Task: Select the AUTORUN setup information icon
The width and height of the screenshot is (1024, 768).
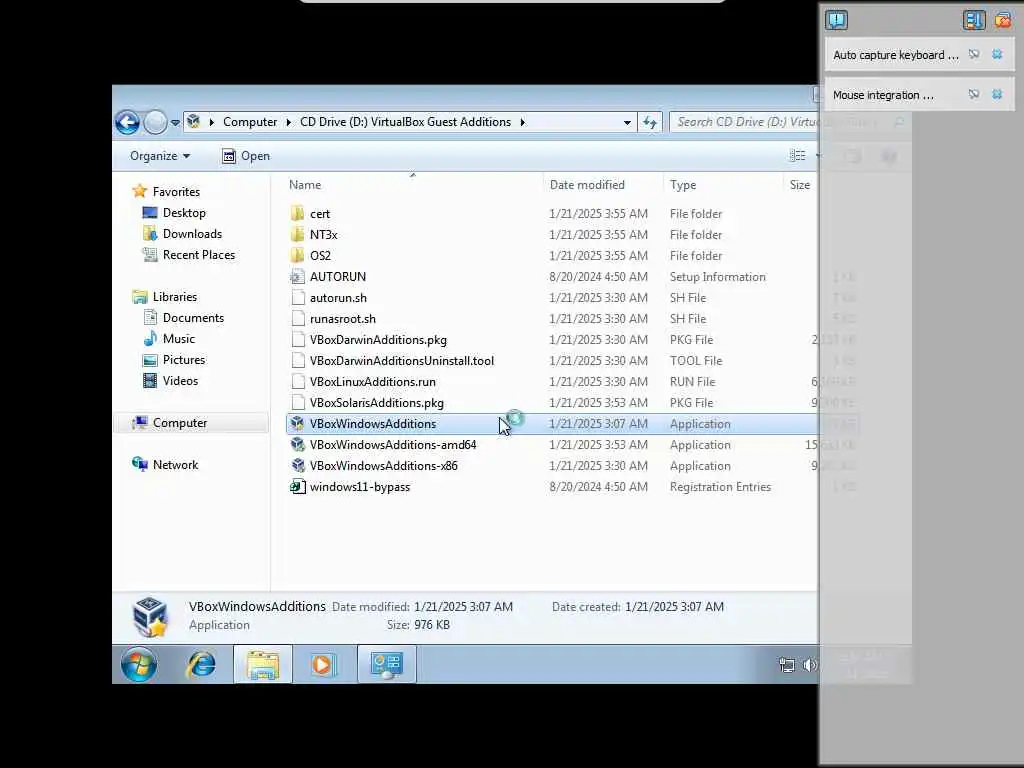Action: 298,276
